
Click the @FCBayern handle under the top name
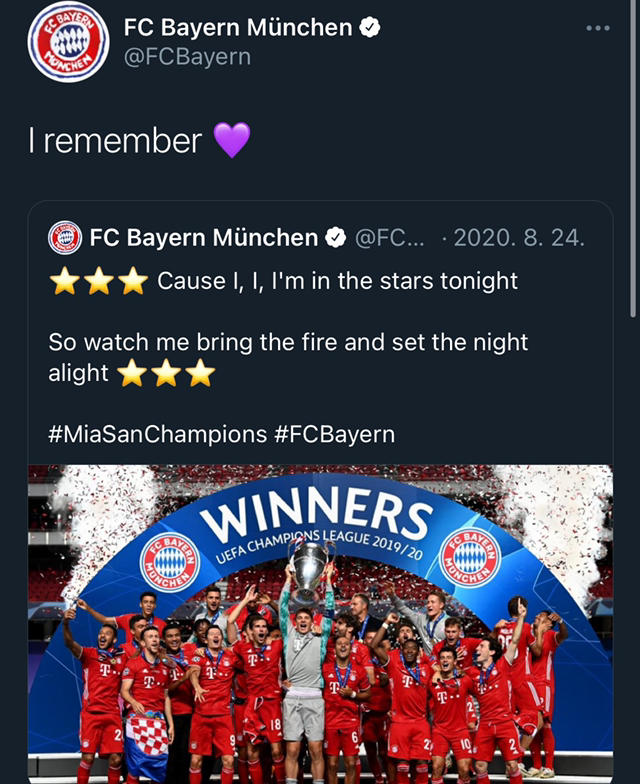coord(187,57)
